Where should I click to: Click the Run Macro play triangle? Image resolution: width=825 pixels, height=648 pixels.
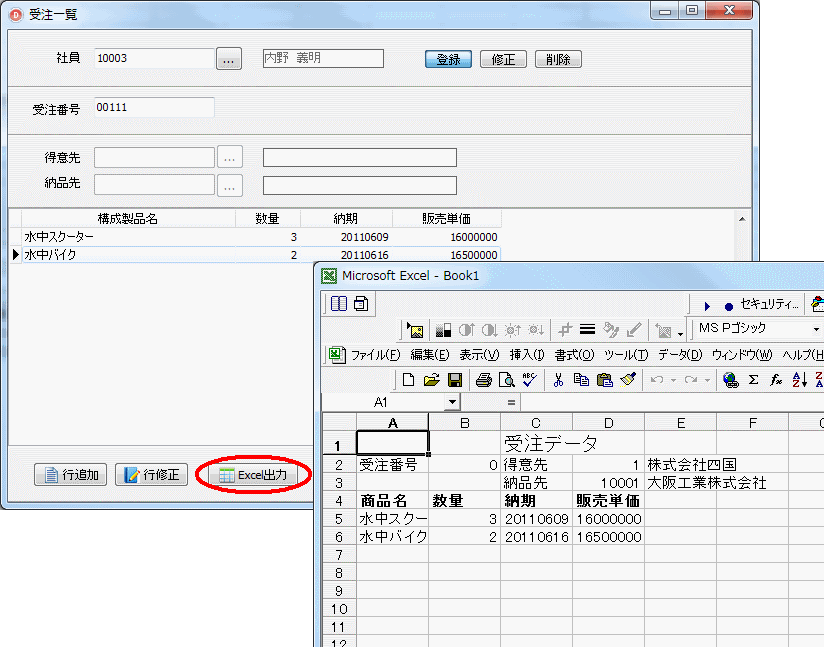pyautogui.click(x=707, y=306)
